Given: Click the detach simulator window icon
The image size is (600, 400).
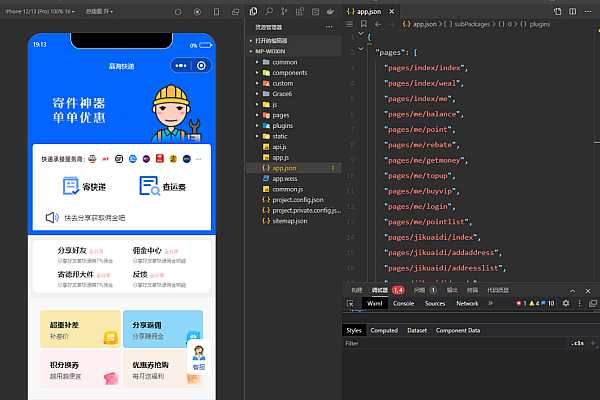Looking at the screenshot, I should (235, 12).
